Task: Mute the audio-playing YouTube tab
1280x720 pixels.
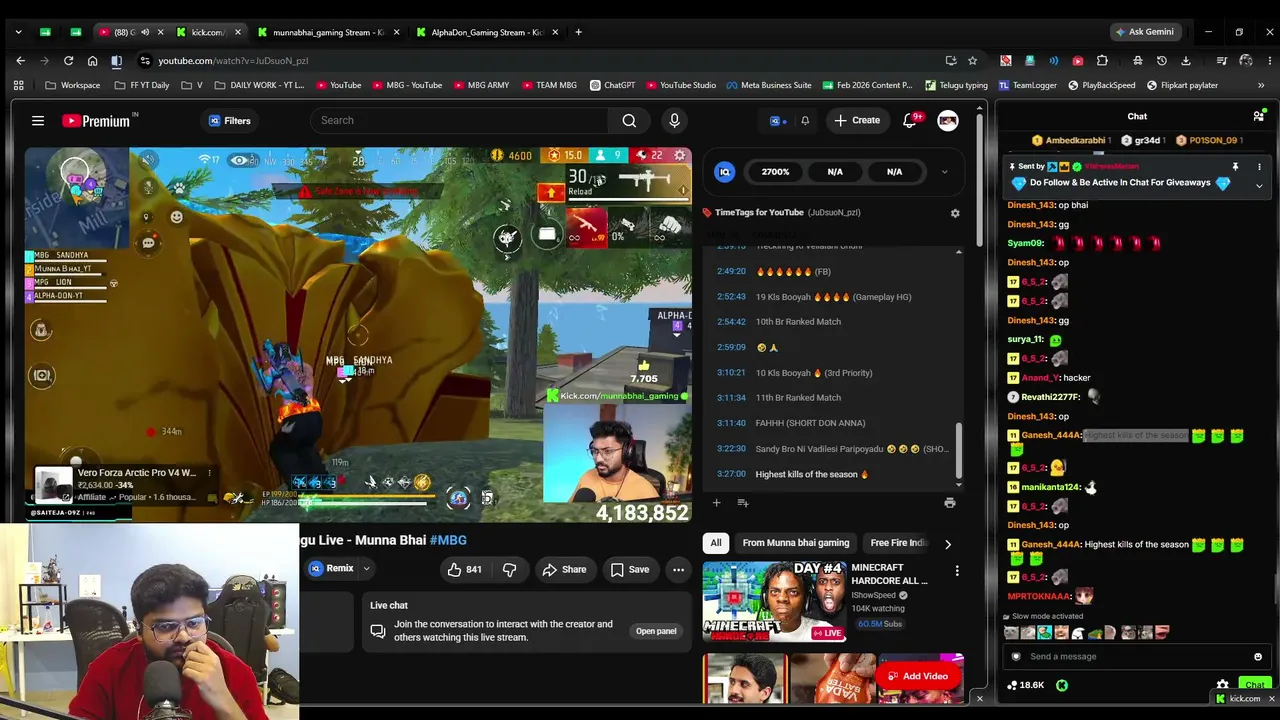Action: click(146, 32)
